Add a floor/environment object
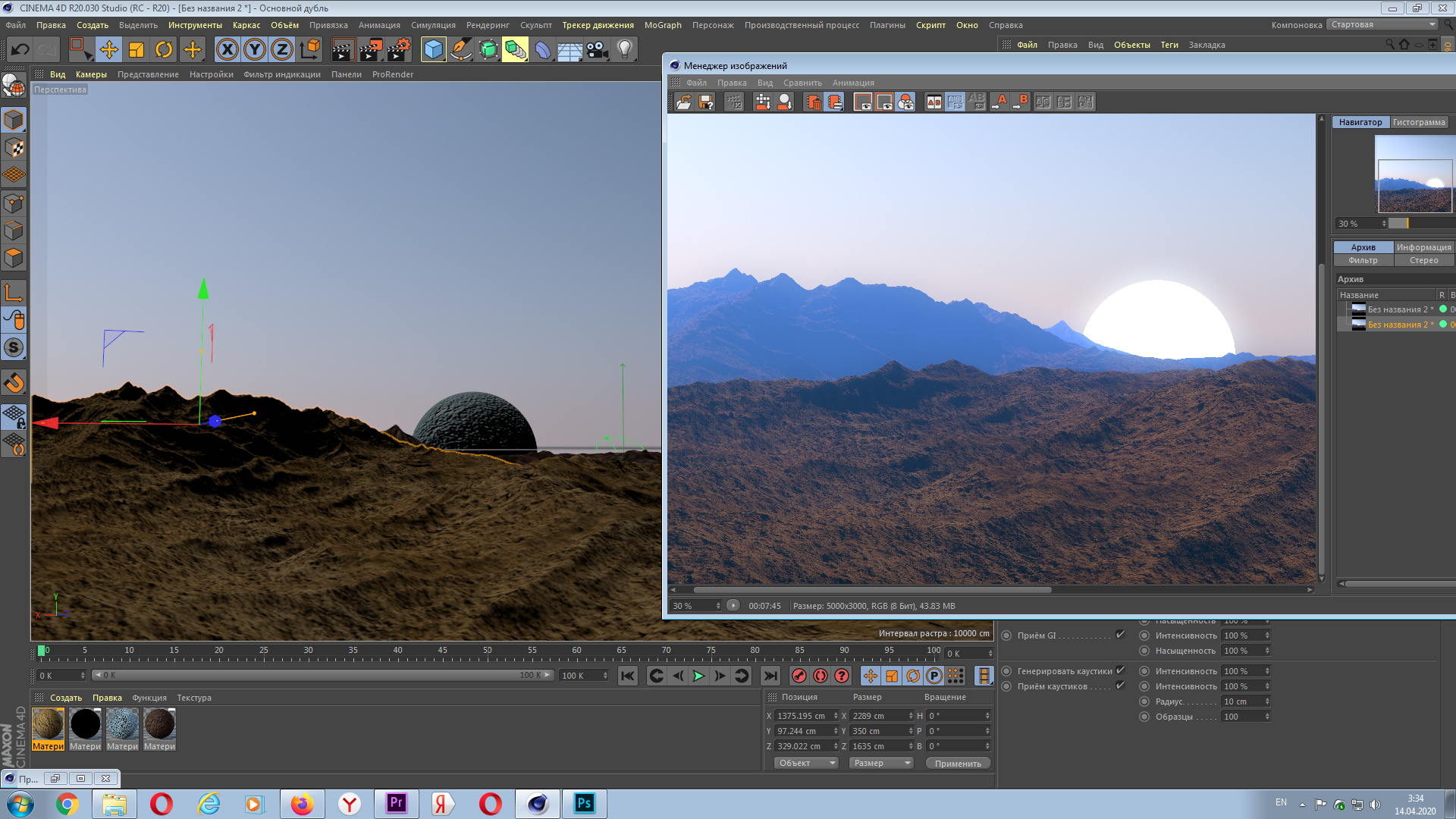 [570, 50]
